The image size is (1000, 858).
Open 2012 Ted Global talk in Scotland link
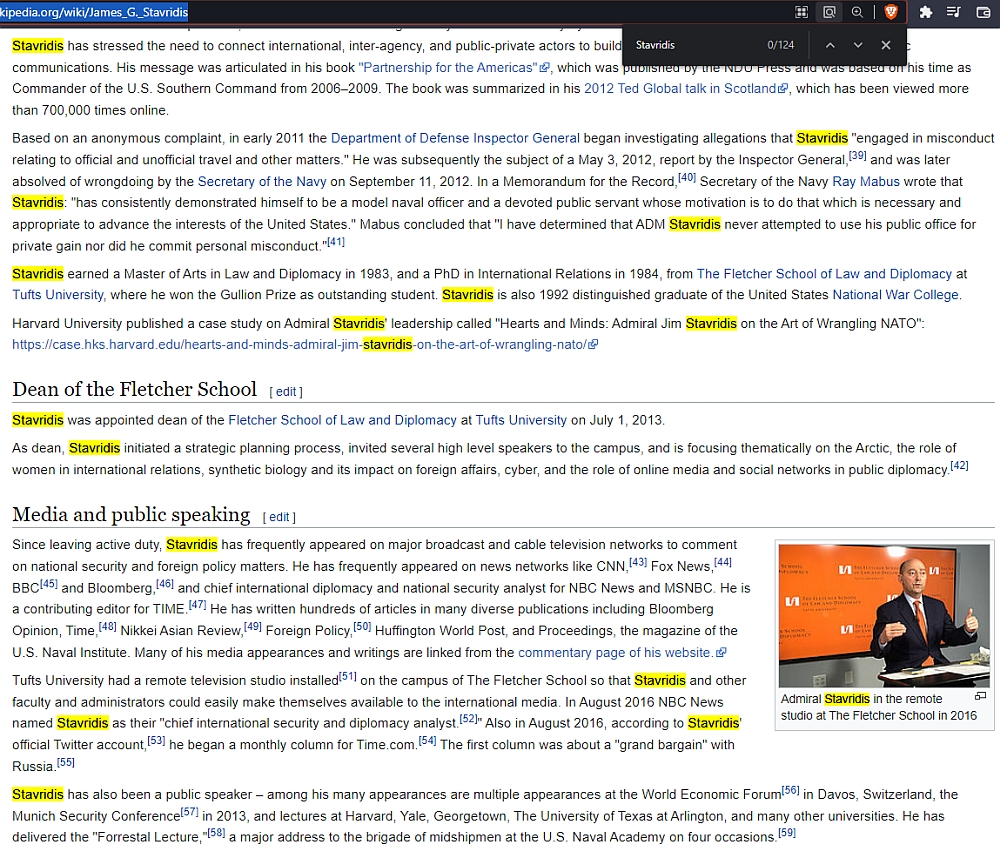[686, 89]
